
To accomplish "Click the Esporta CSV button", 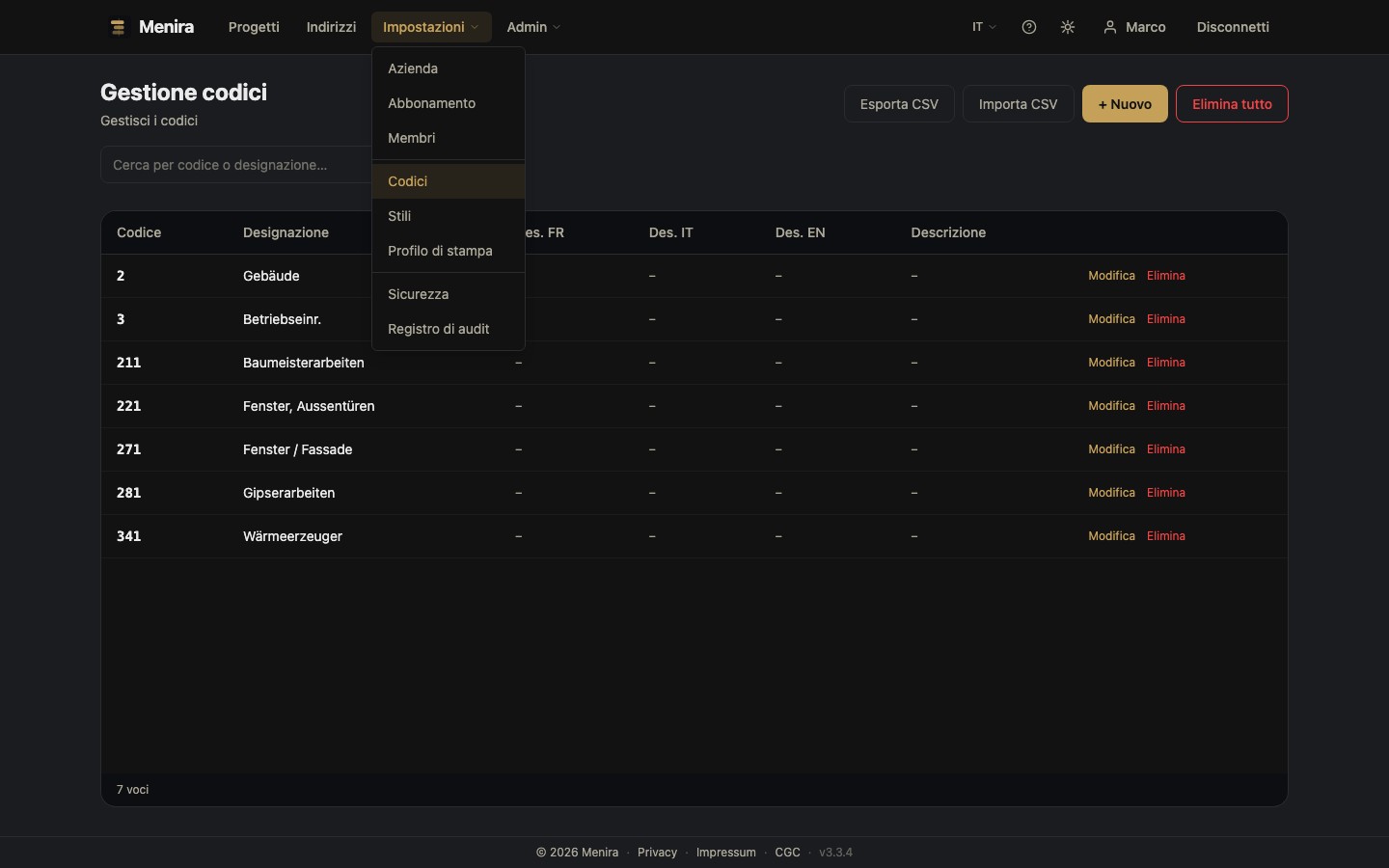I will (899, 104).
